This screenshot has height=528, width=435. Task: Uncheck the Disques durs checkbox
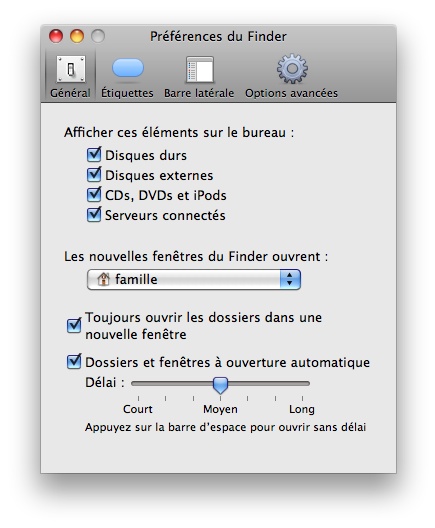94,155
